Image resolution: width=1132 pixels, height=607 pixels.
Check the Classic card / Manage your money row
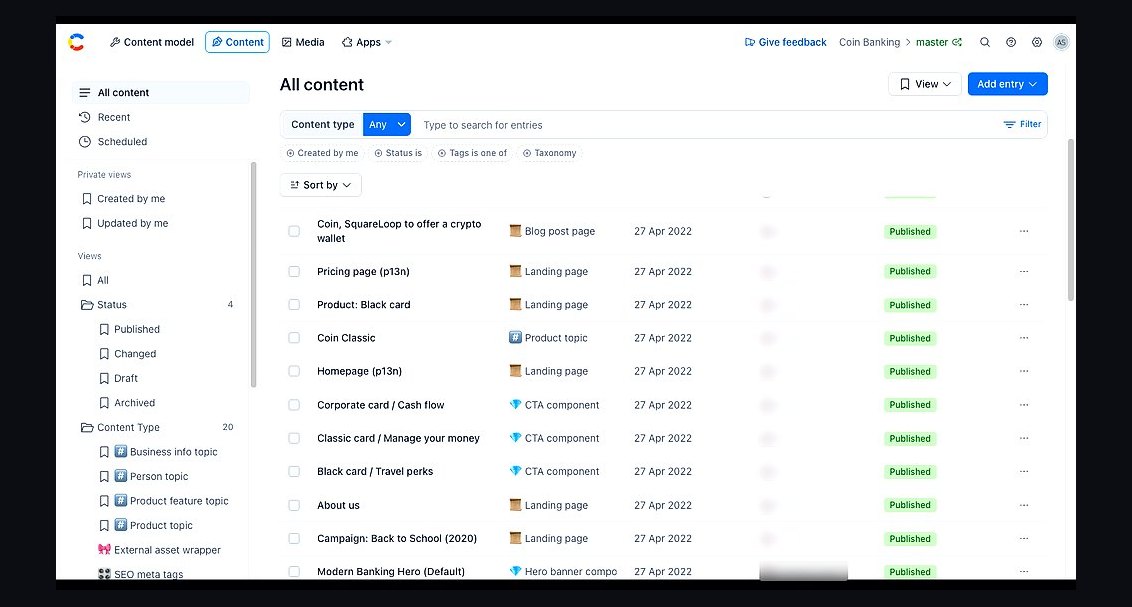(x=294, y=438)
